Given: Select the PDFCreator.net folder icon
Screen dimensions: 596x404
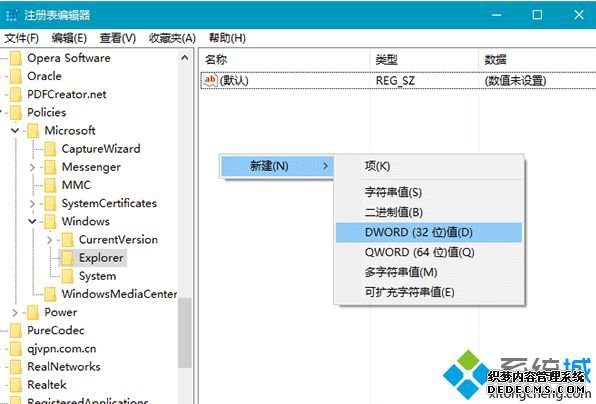Looking at the screenshot, I should [16, 95].
